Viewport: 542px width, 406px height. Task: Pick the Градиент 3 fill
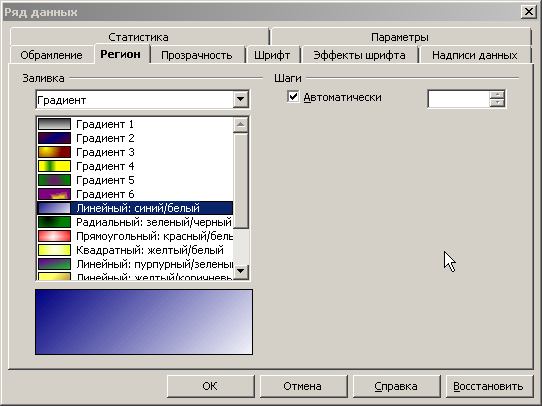pyautogui.click(x=135, y=152)
